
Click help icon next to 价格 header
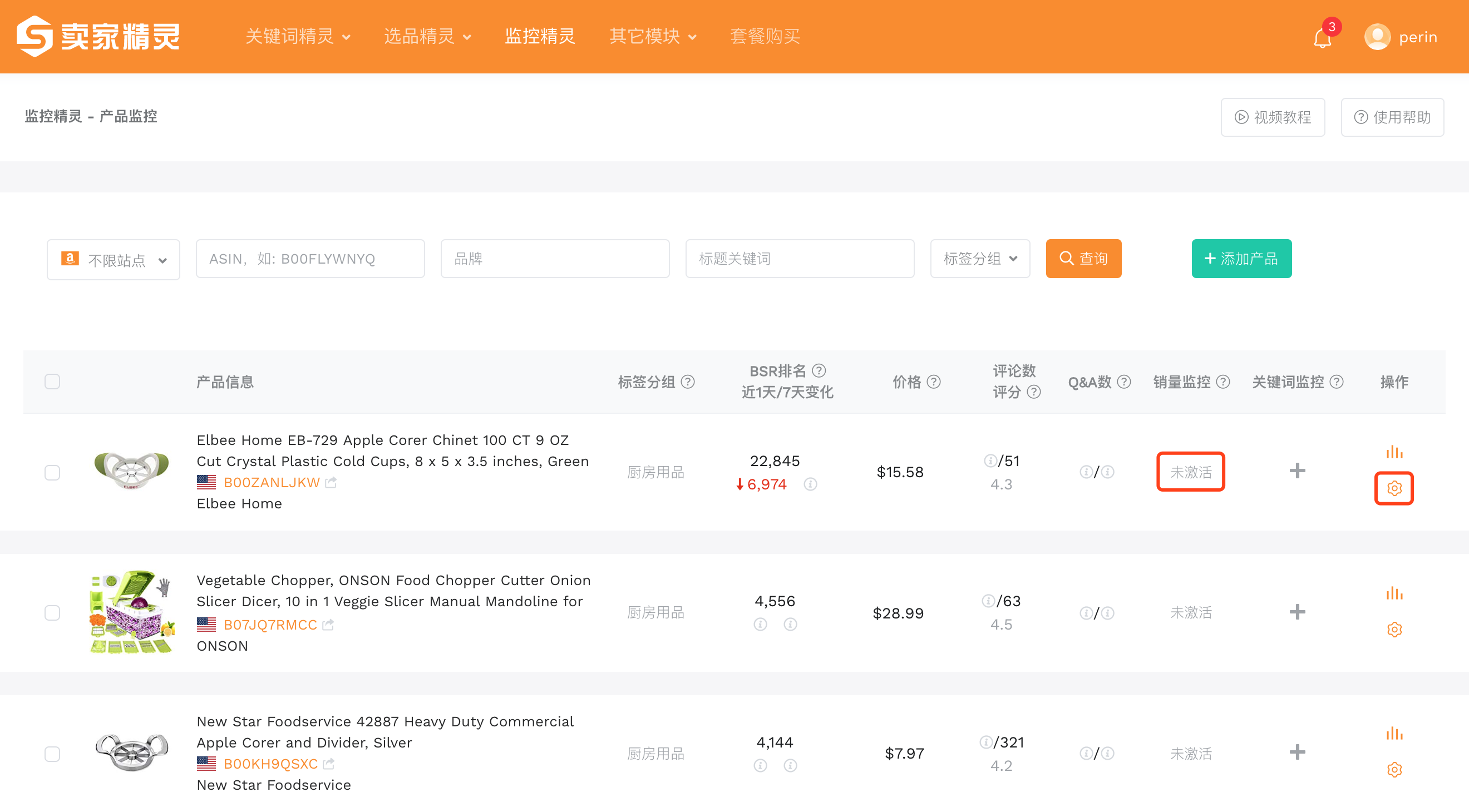point(934,382)
